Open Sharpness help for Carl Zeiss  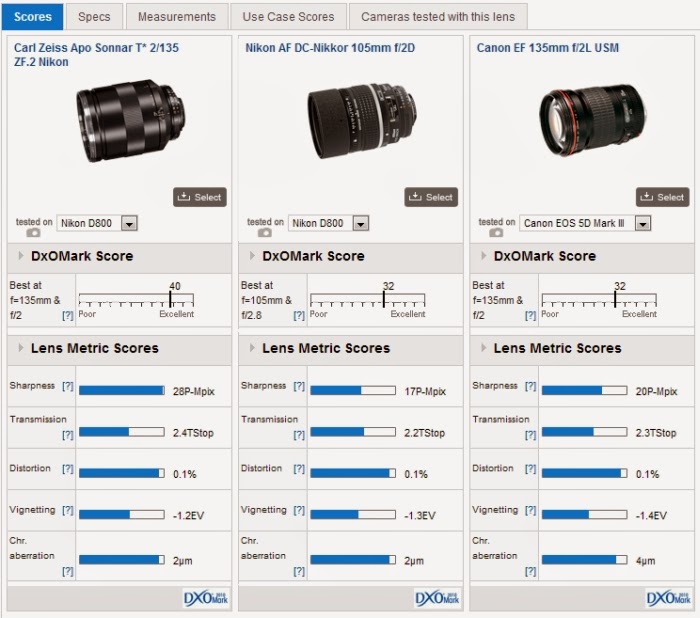[x=67, y=386]
